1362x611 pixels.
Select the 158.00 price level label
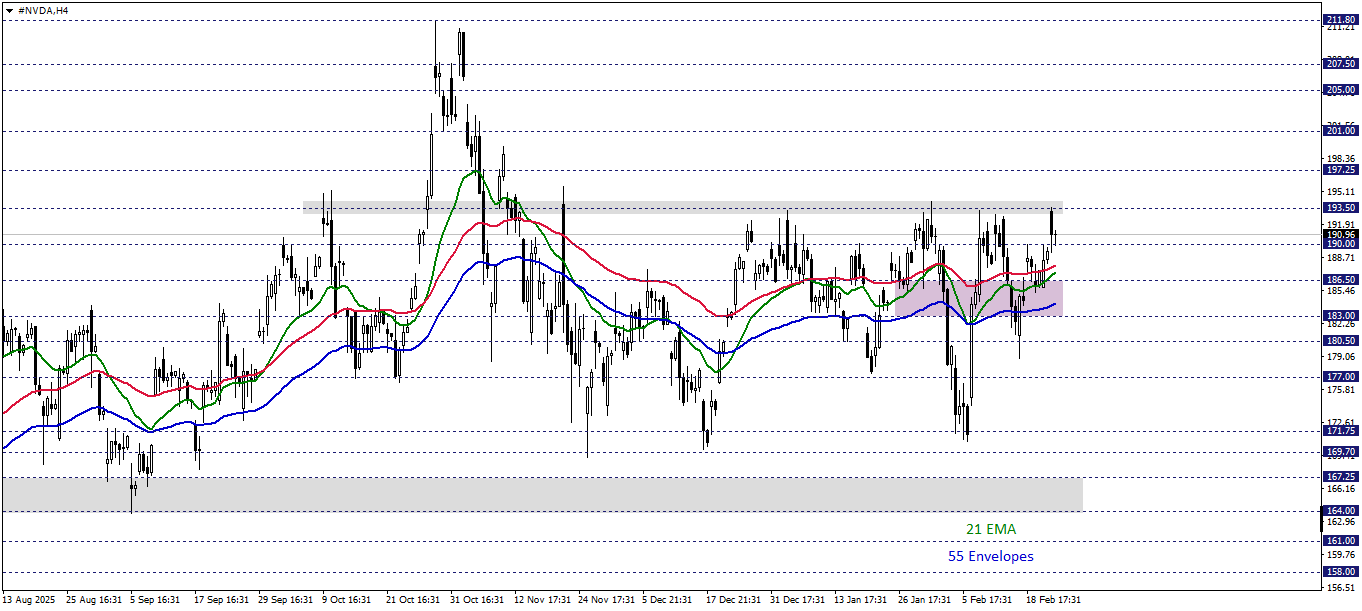coord(1340,572)
